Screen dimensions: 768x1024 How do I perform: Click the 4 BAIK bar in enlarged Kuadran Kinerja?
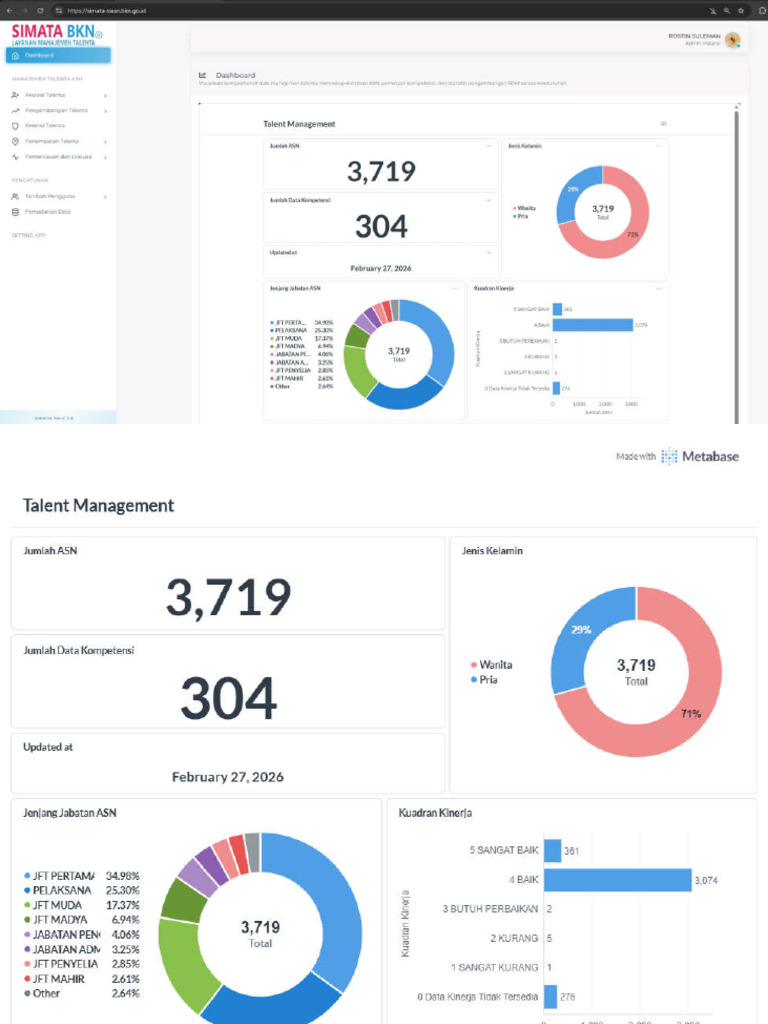(x=617, y=880)
